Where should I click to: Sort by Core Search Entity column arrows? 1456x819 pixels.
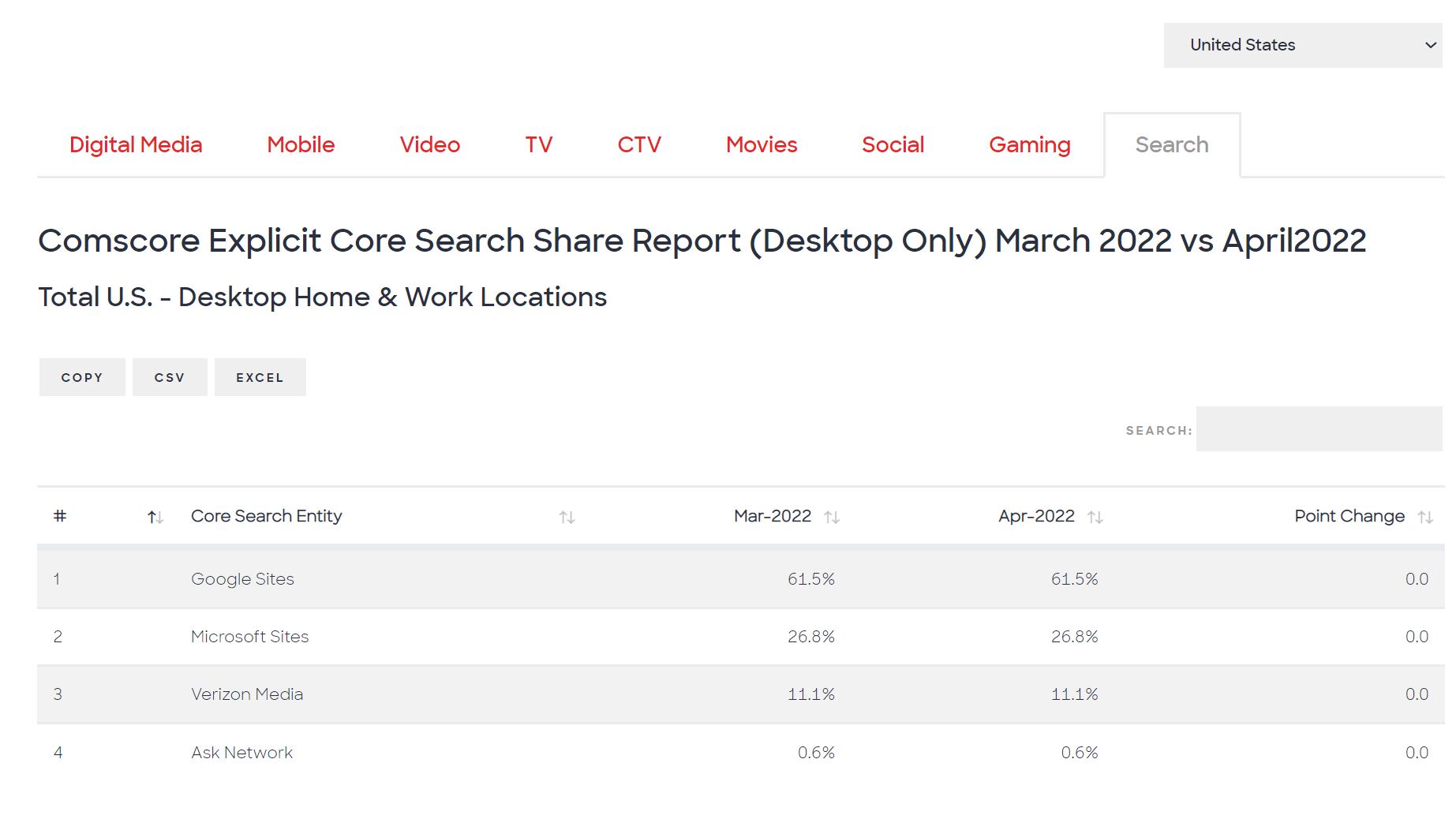pos(567,518)
